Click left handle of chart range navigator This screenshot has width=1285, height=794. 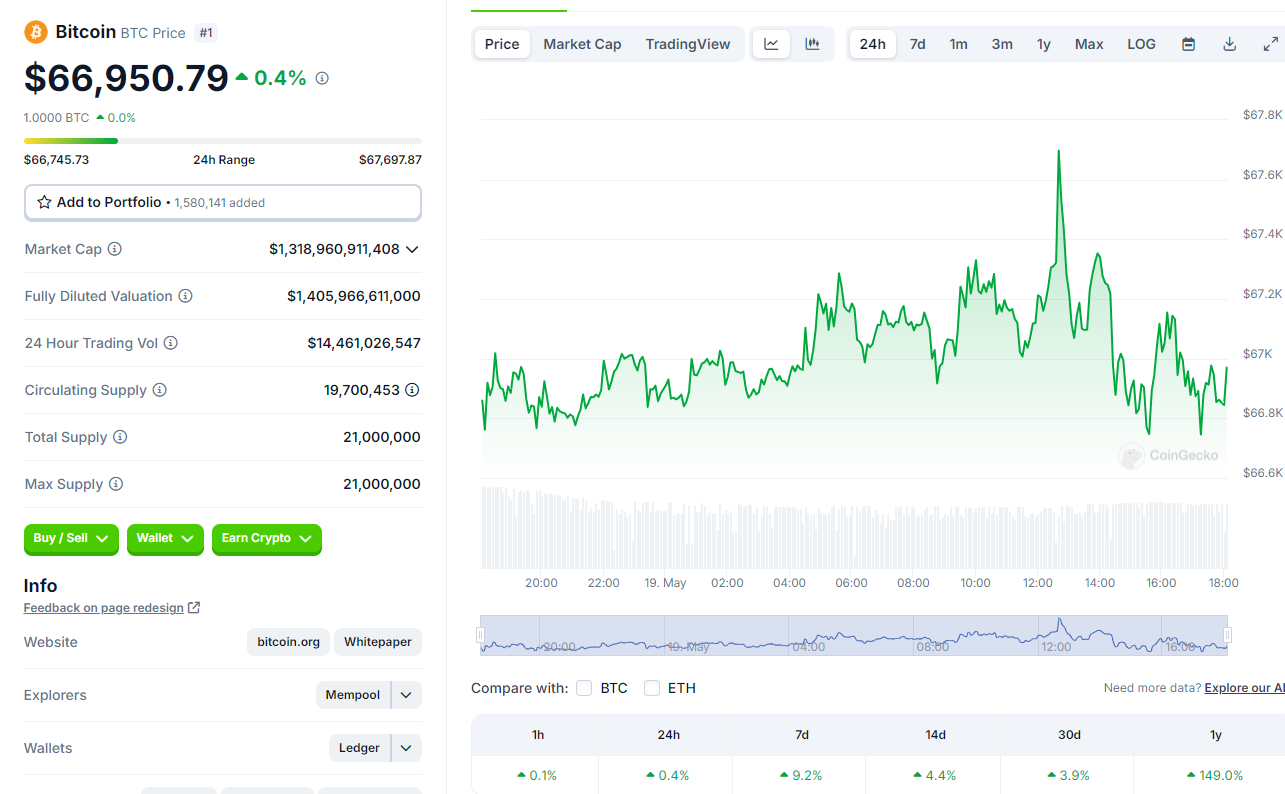point(480,635)
